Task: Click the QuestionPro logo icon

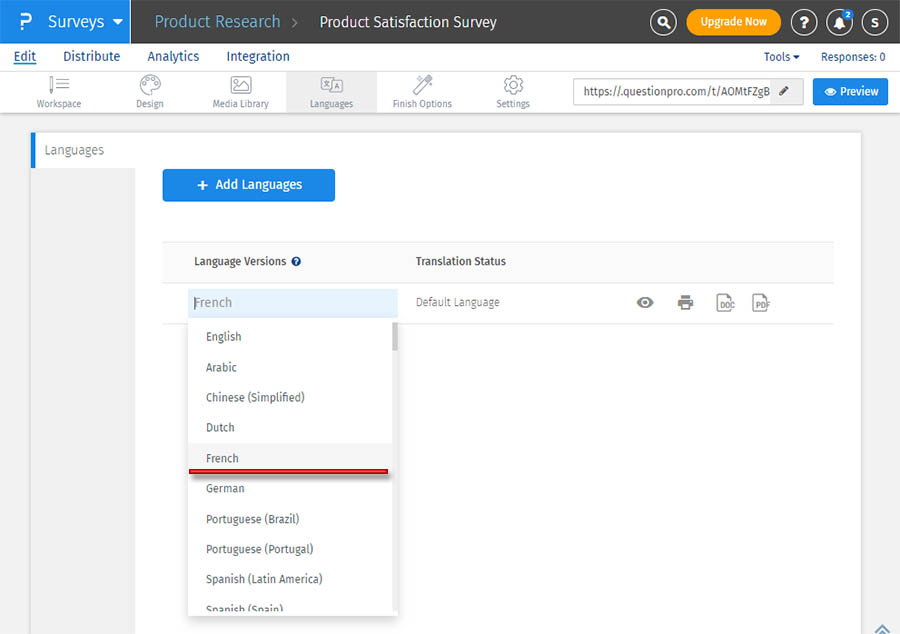Action: click(25, 22)
